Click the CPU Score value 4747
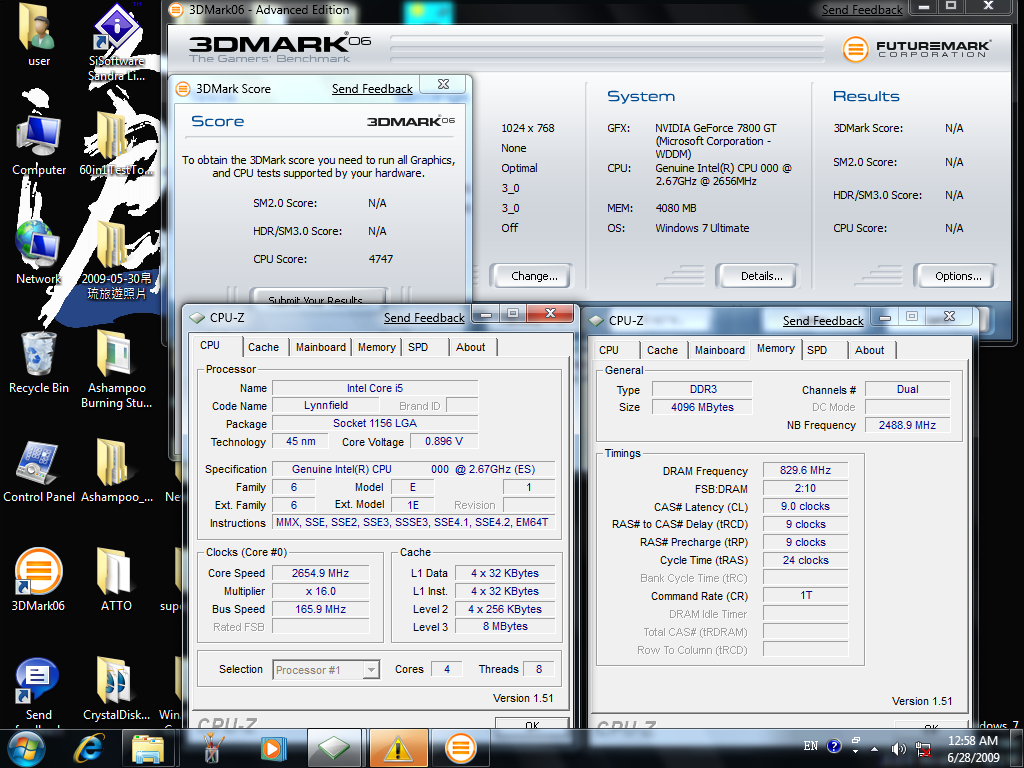This screenshot has width=1024, height=768. [x=381, y=259]
